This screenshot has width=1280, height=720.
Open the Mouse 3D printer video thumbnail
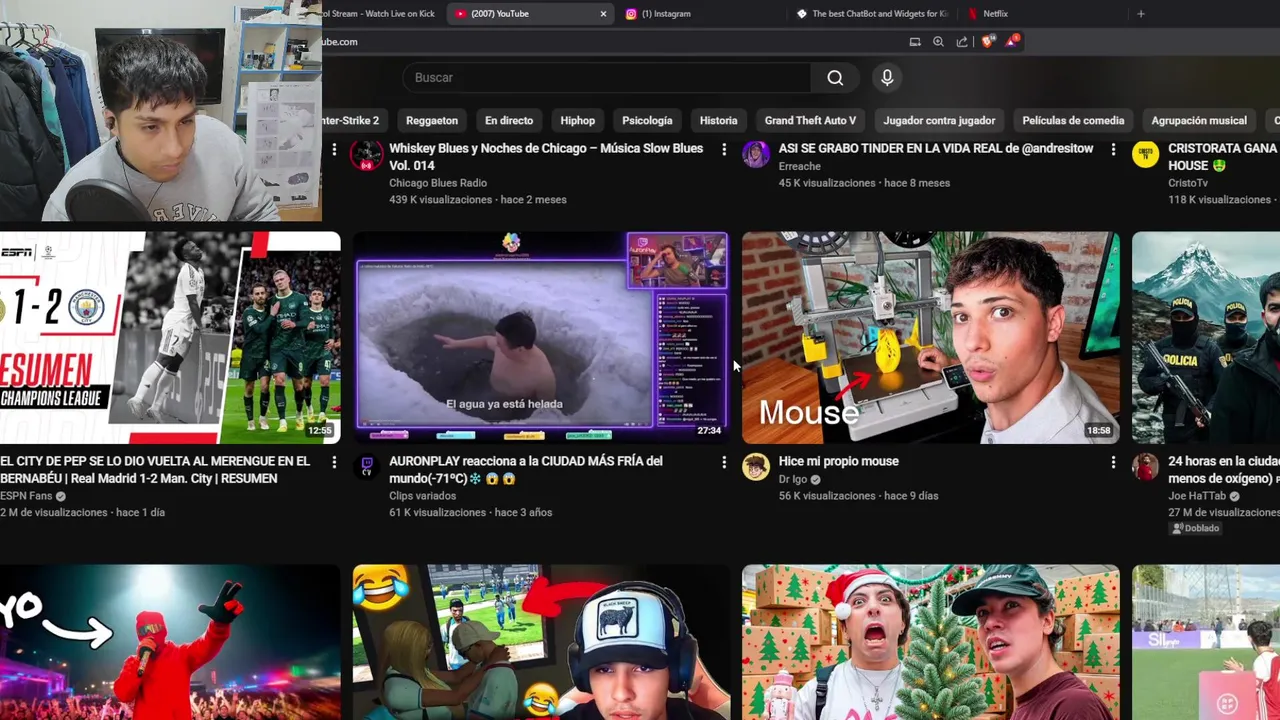931,338
